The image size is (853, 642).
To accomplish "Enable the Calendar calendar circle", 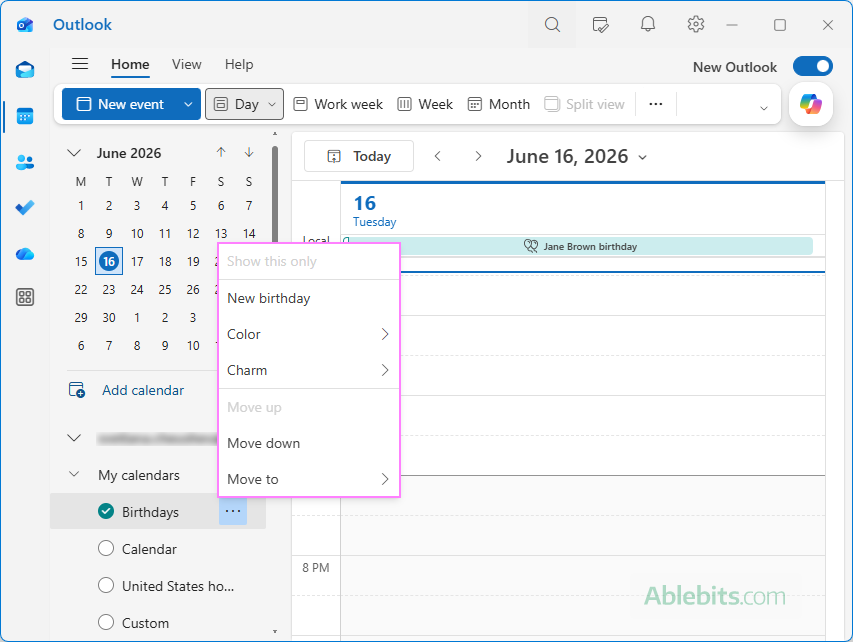I will [106, 548].
